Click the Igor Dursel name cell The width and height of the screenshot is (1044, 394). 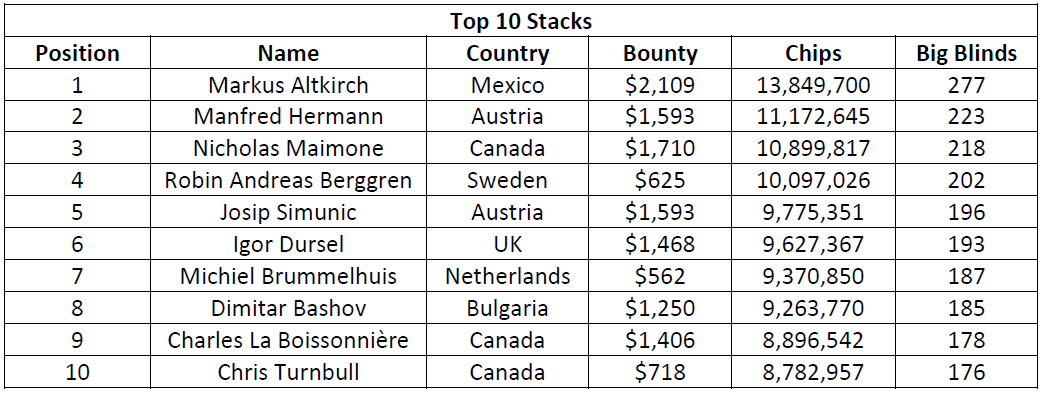pyautogui.click(x=288, y=244)
